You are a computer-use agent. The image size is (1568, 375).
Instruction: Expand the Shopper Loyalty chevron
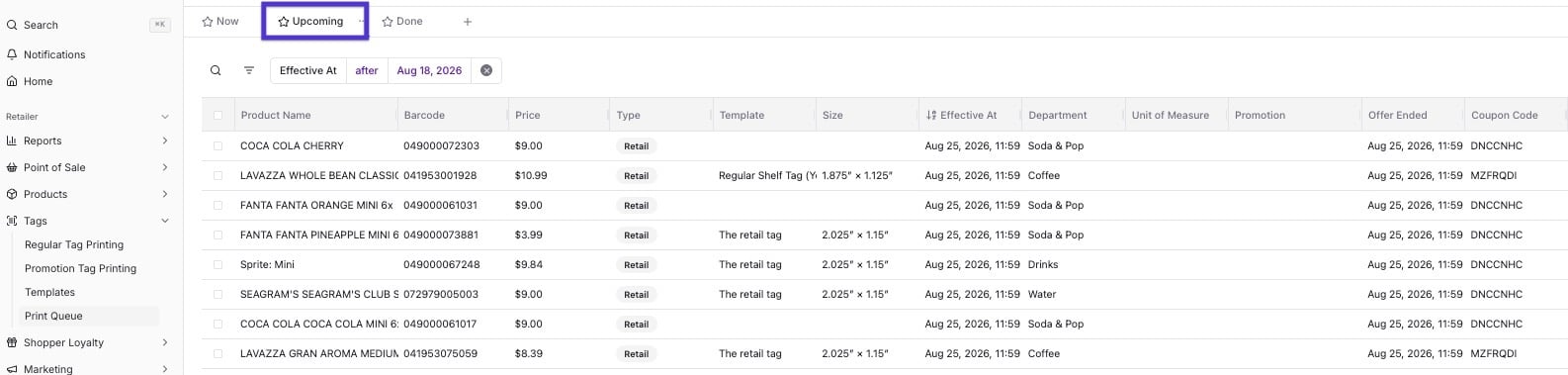click(x=165, y=342)
